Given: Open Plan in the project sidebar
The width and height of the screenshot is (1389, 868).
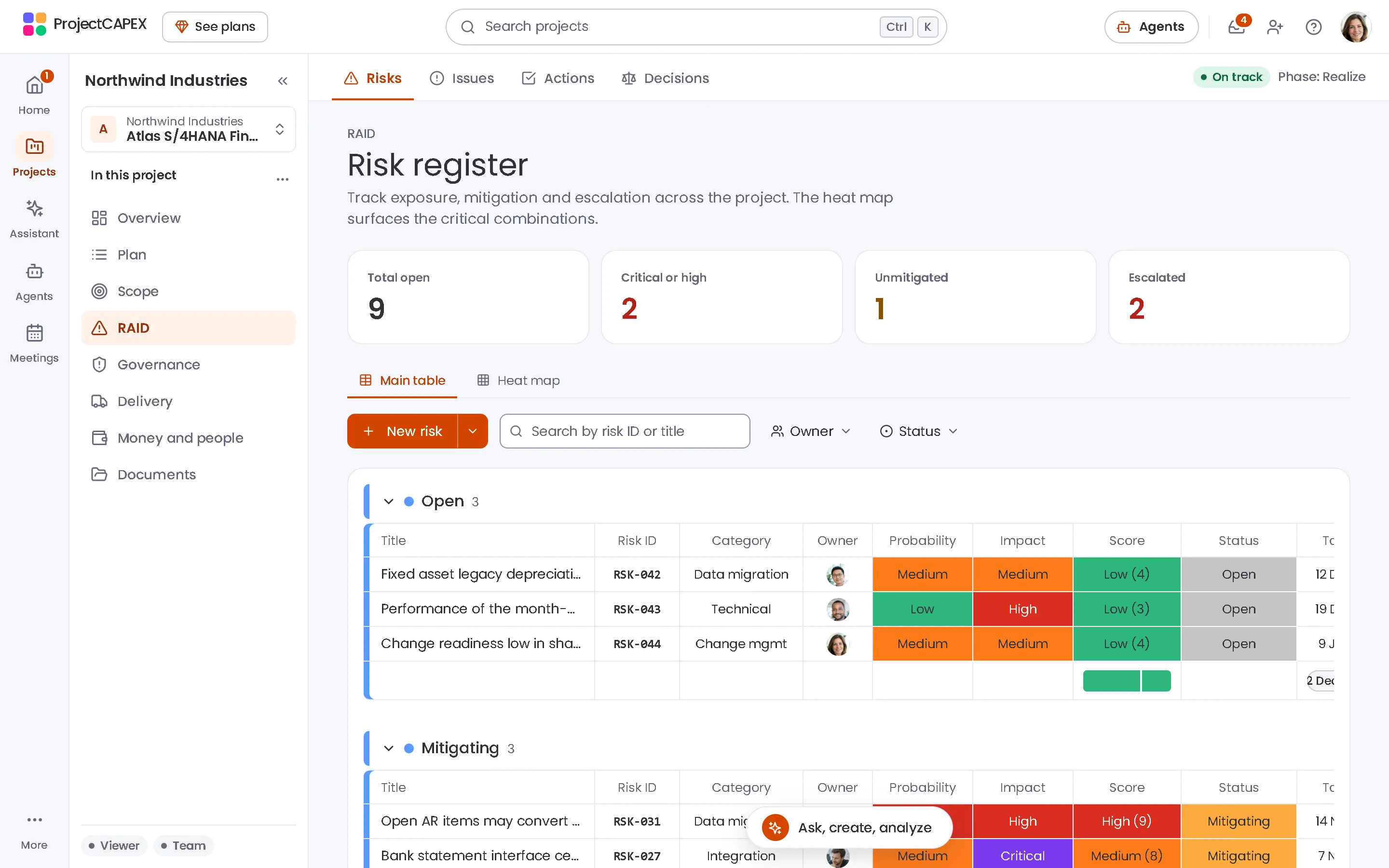Looking at the screenshot, I should (x=188, y=255).
